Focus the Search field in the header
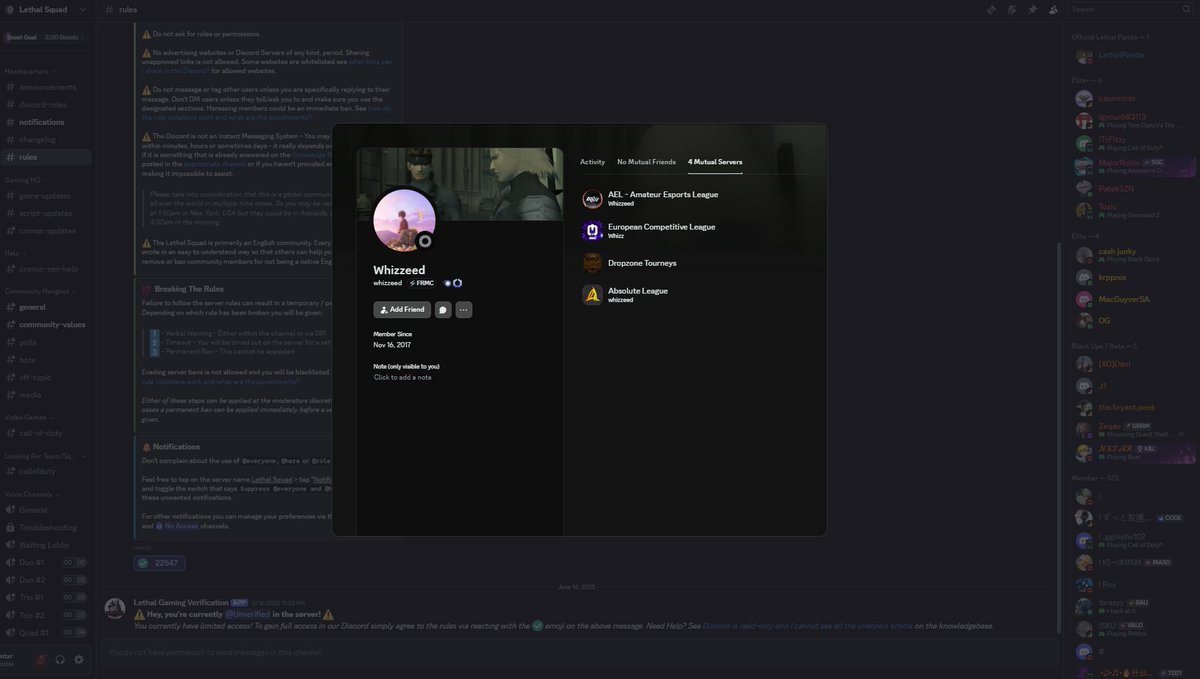Viewport: 1200px width, 679px height. (x=1128, y=9)
